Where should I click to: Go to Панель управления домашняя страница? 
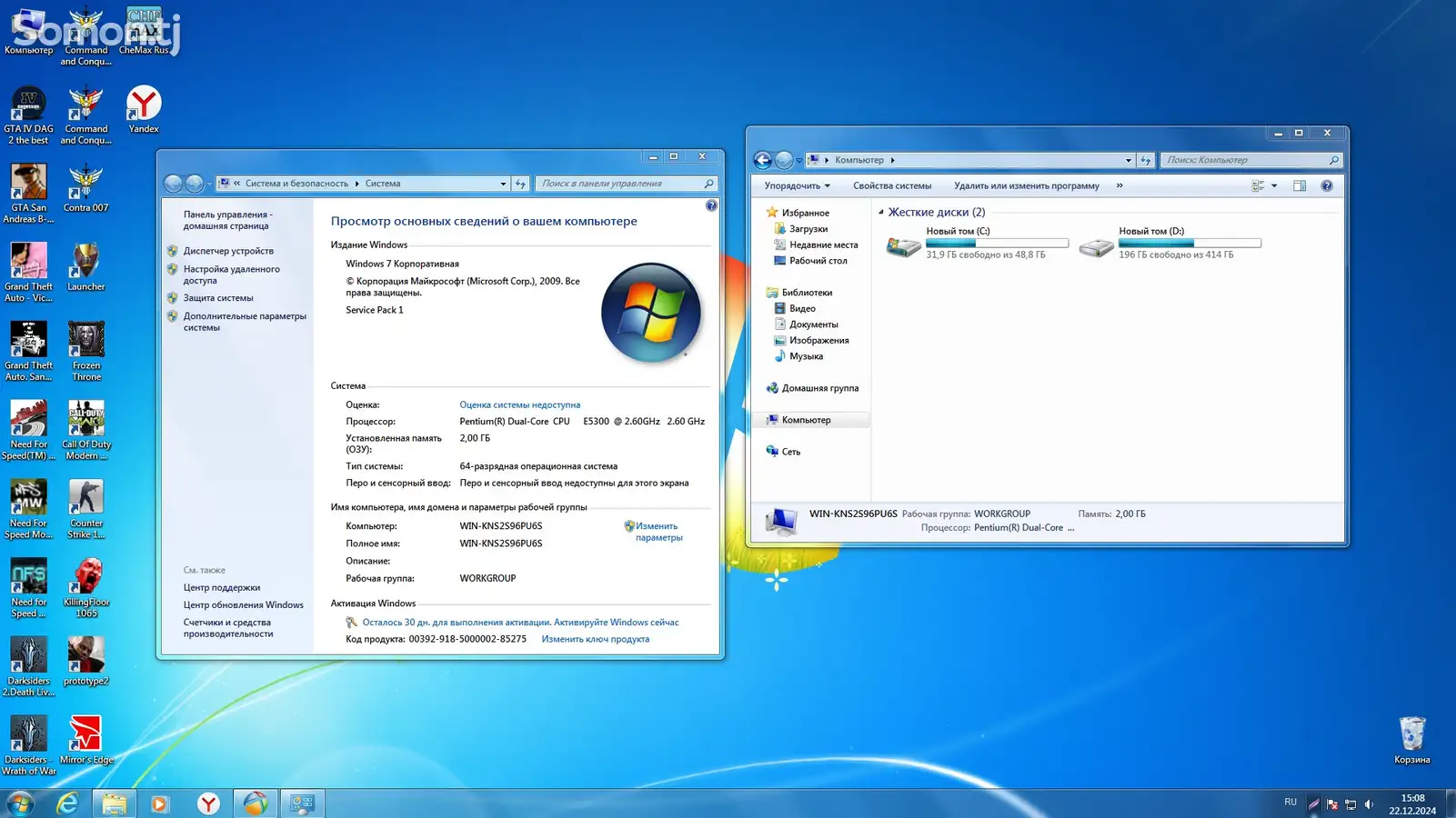pyautogui.click(x=227, y=220)
